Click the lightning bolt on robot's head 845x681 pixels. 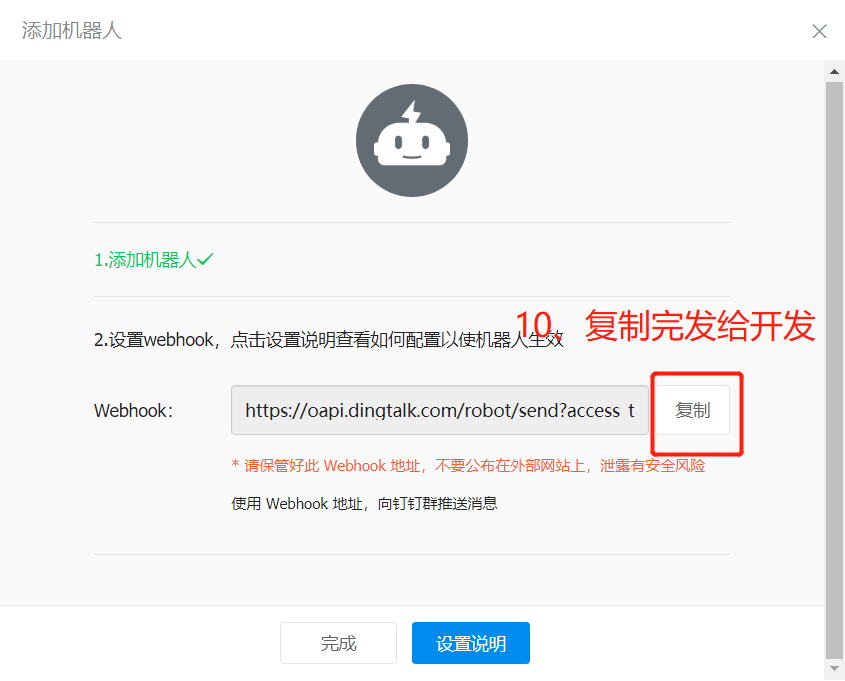(x=411, y=113)
